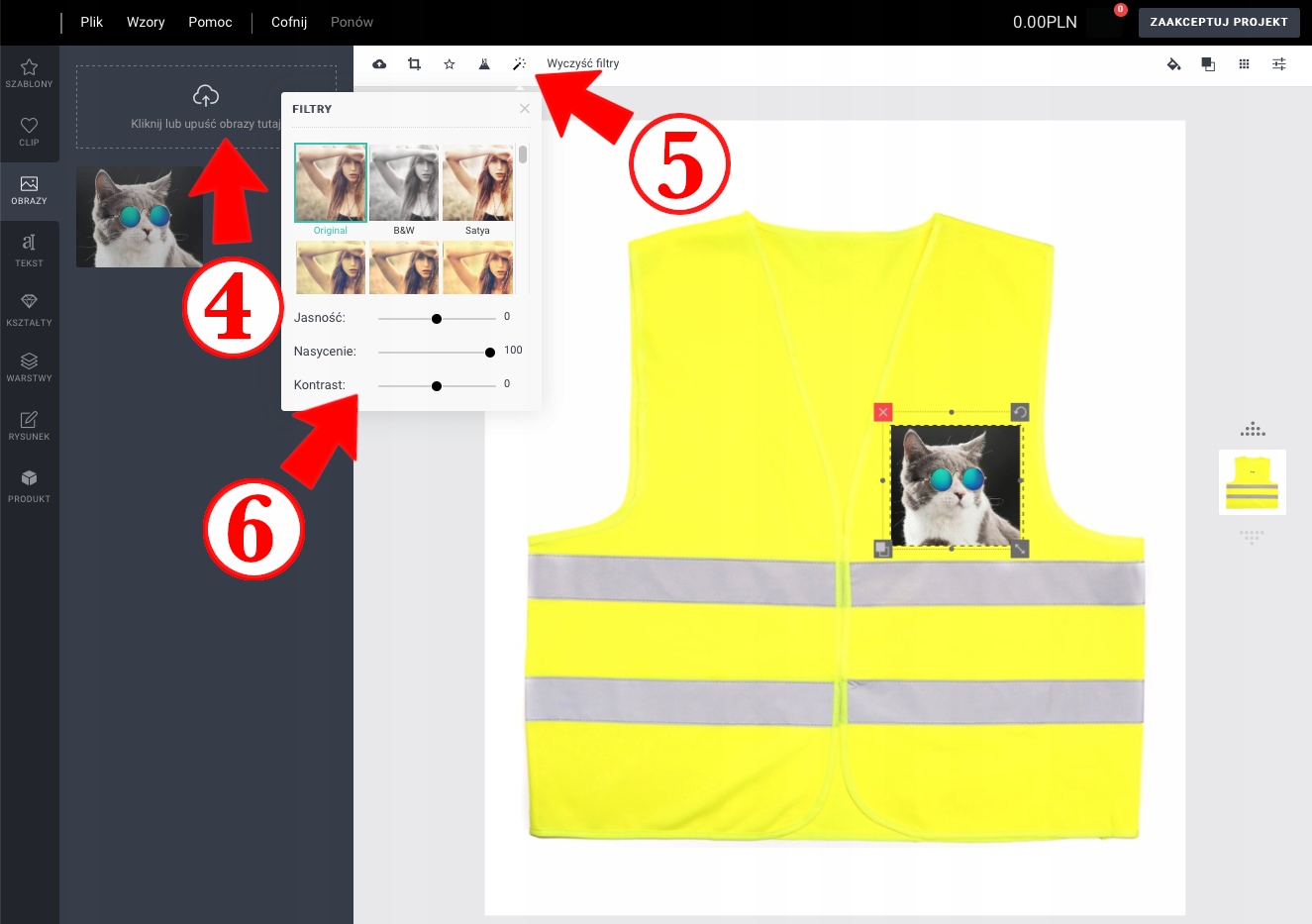This screenshot has width=1312, height=924.
Task: Click the filters list scrollbar
Action: pyautogui.click(x=523, y=155)
